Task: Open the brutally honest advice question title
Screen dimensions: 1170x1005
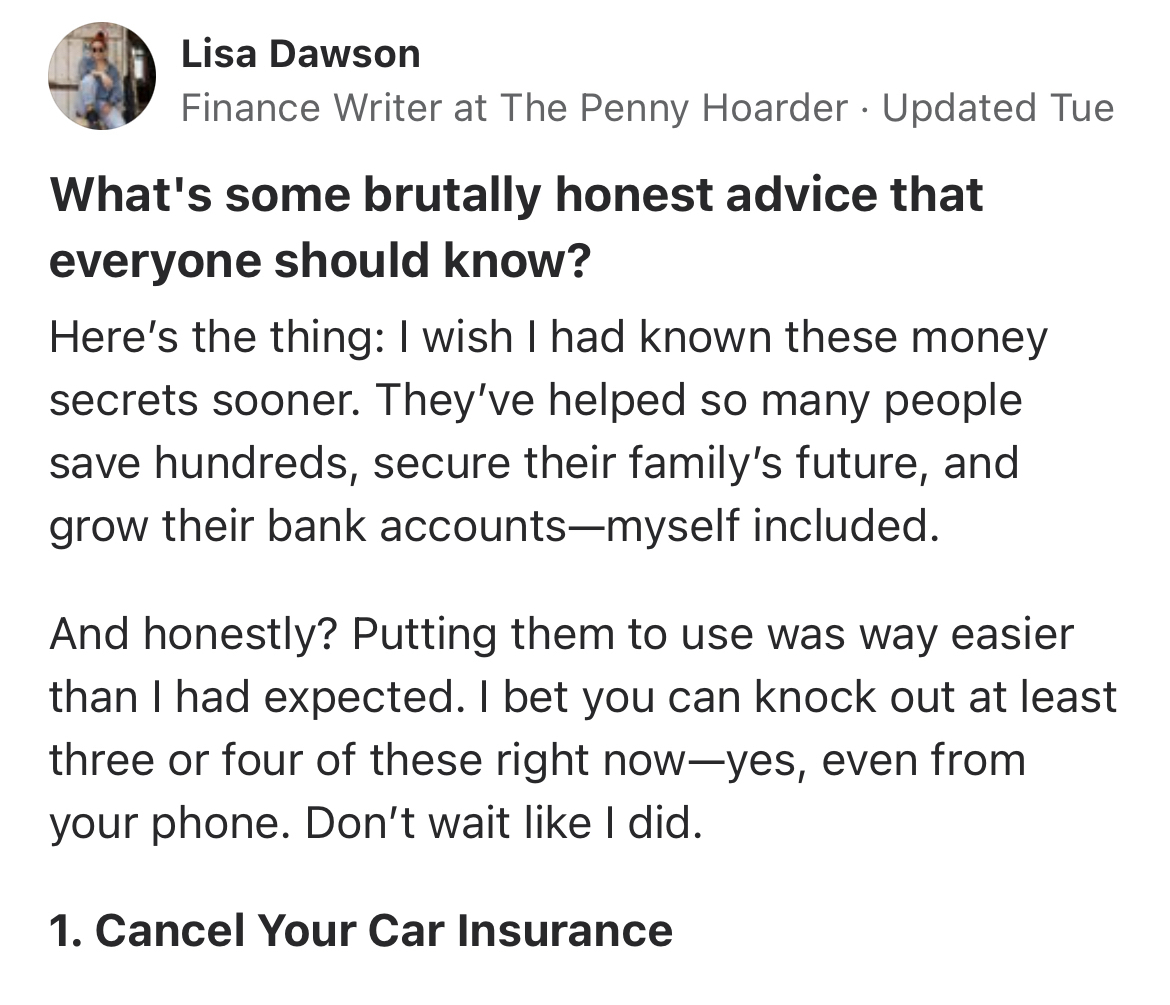Action: pyautogui.click(x=516, y=194)
